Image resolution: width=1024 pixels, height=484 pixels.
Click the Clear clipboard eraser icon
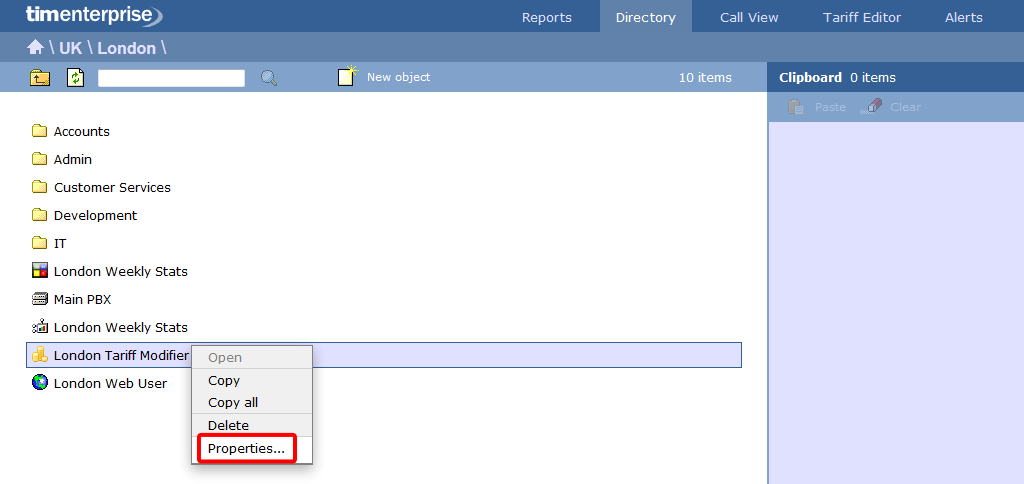click(x=871, y=107)
